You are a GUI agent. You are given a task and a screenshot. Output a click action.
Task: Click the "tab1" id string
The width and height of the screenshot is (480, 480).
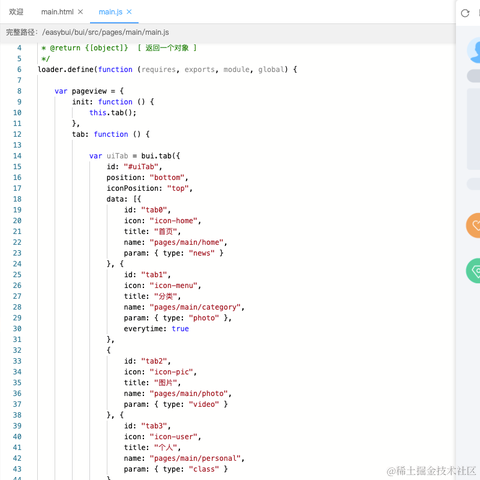[154, 275]
